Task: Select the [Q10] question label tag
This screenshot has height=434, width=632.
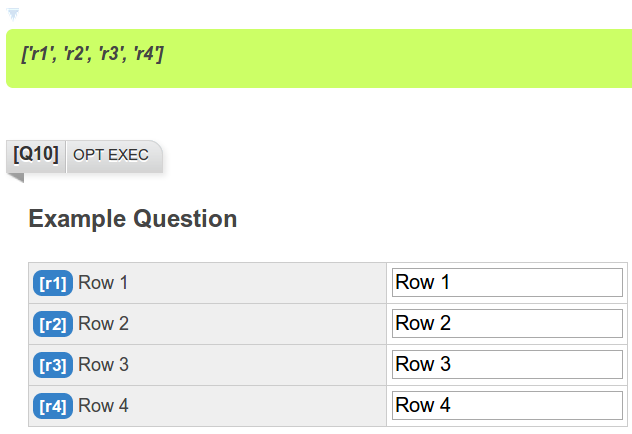Action: tap(36, 155)
